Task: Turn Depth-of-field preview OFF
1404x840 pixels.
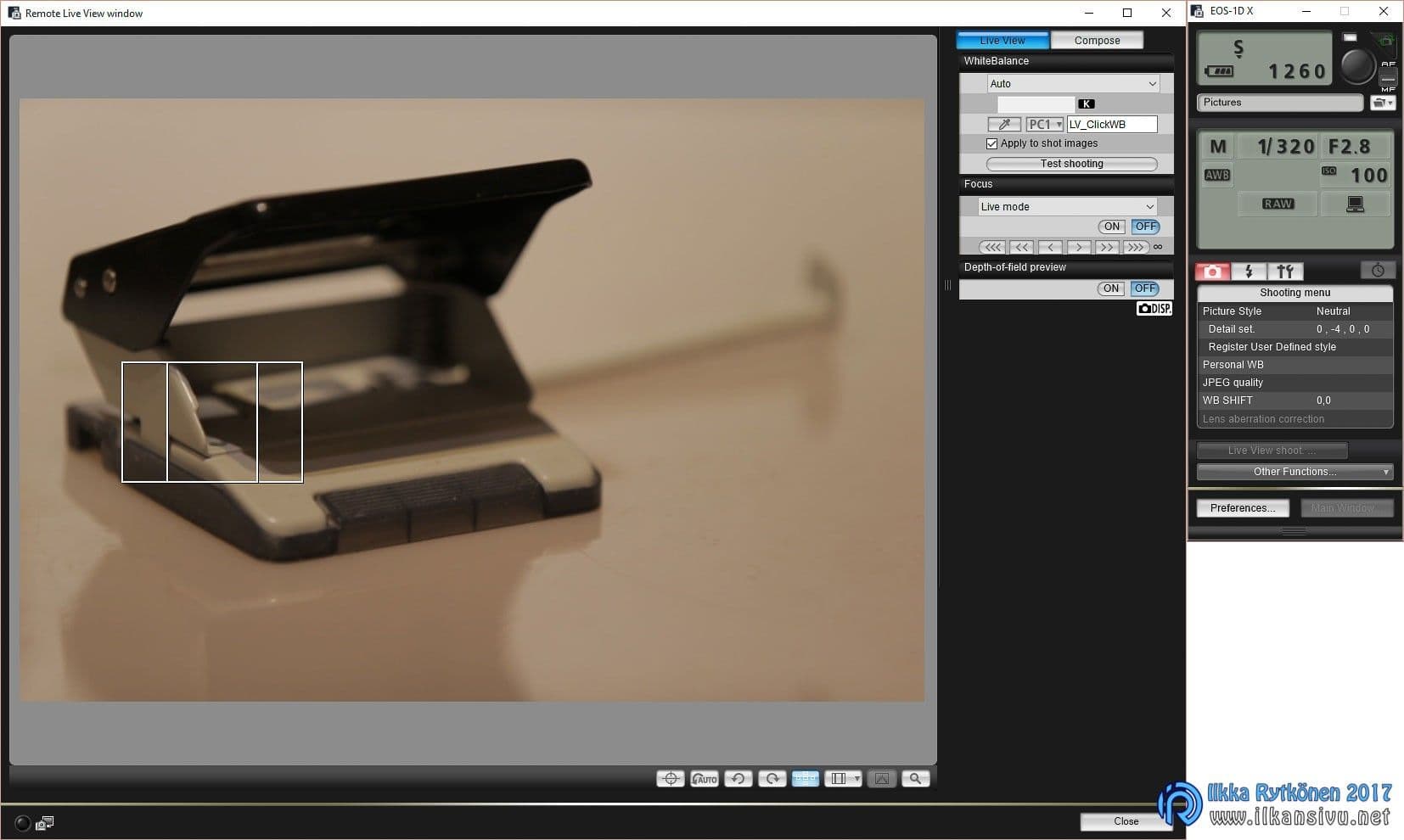Action: [x=1145, y=288]
